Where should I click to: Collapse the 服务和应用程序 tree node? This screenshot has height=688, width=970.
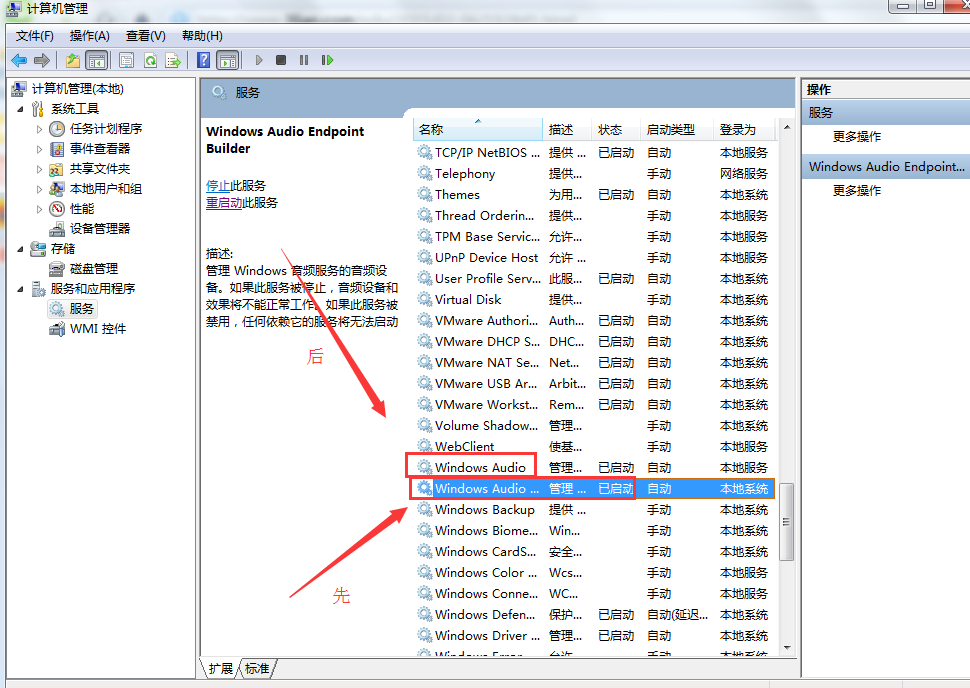coord(20,289)
